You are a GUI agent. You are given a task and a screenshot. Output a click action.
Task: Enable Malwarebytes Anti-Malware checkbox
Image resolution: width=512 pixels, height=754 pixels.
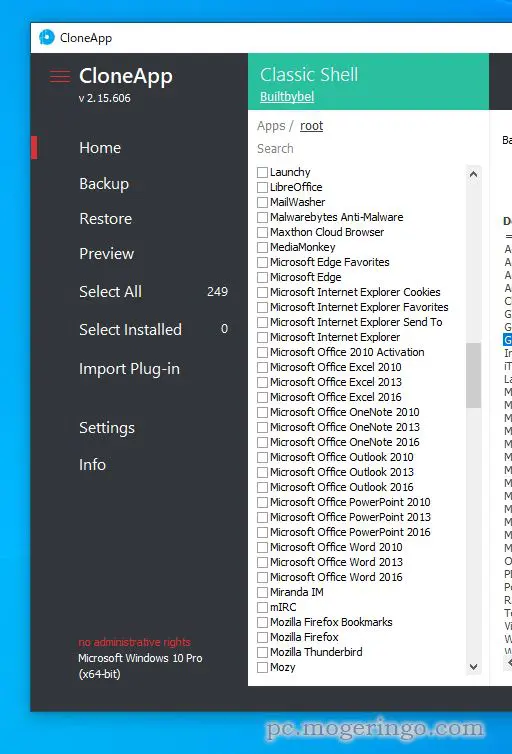tap(262, 217)
